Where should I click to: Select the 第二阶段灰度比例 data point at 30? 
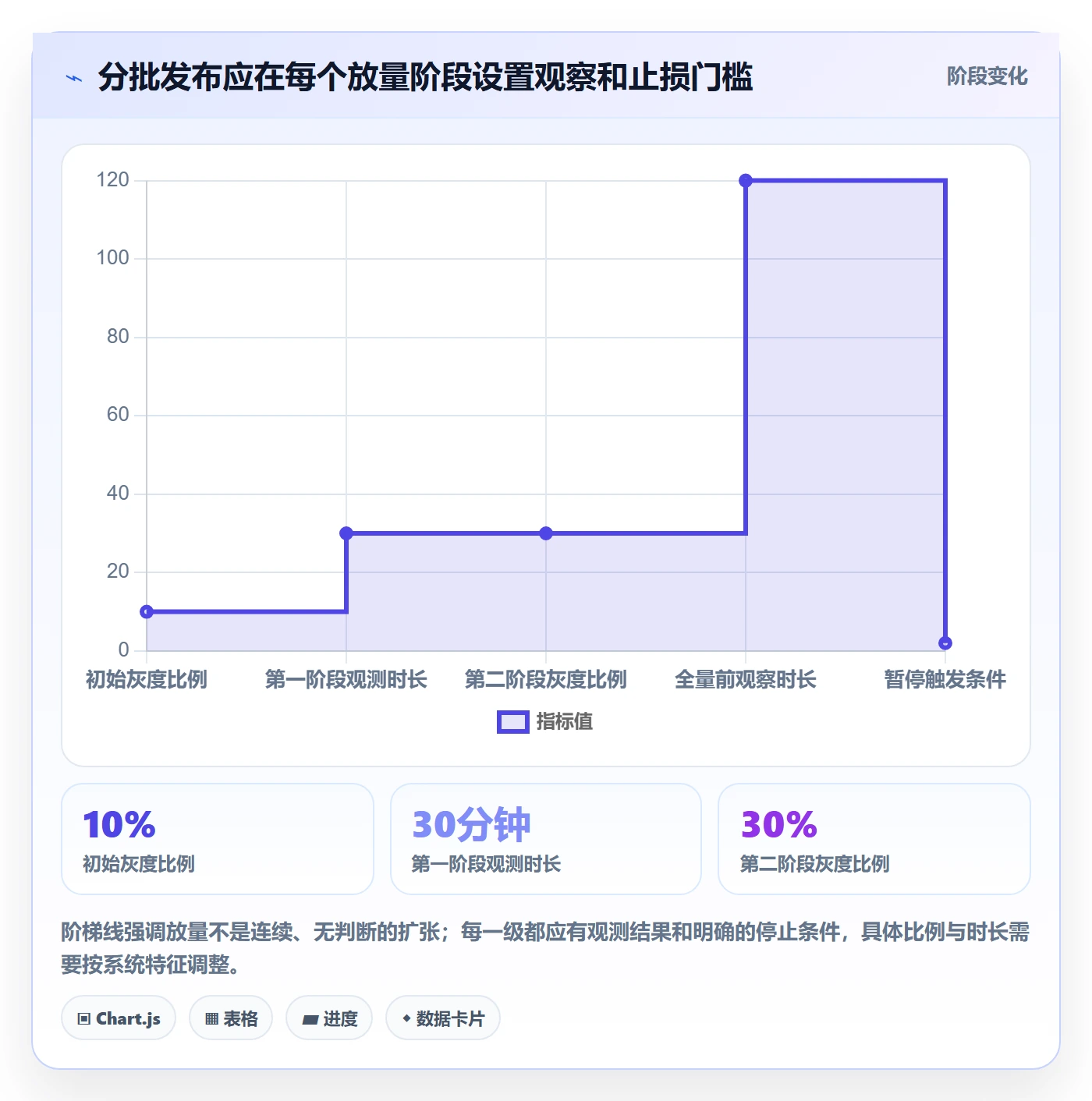click(x=546, y=533)
